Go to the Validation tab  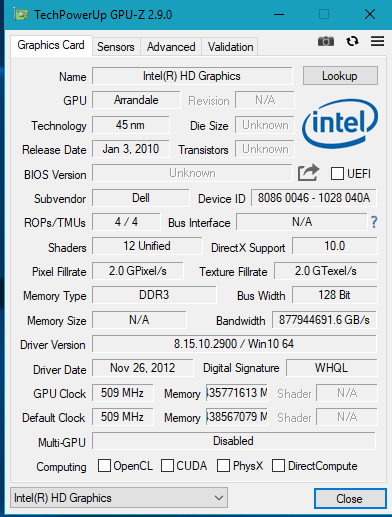pos(230,47)
